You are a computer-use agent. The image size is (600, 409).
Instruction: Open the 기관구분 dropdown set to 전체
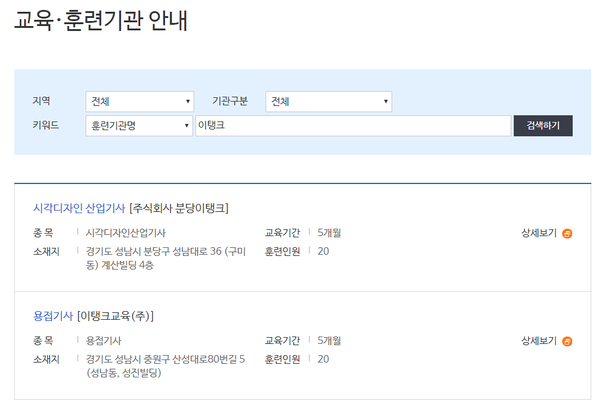click(x=328, y=101)
